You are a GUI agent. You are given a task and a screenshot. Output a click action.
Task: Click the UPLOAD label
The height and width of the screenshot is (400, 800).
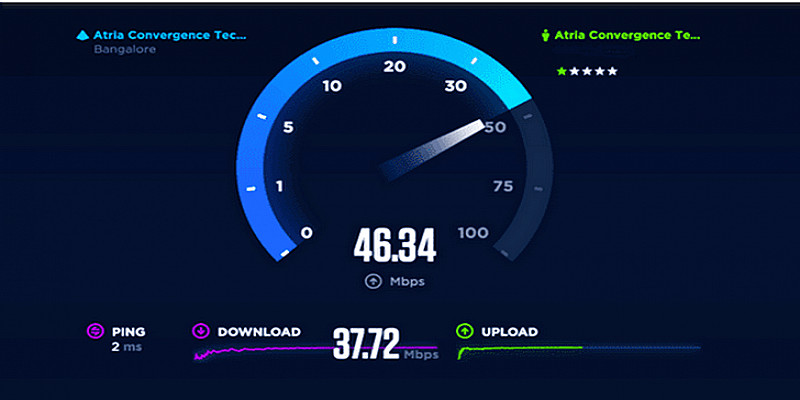[x=510, y=332]
